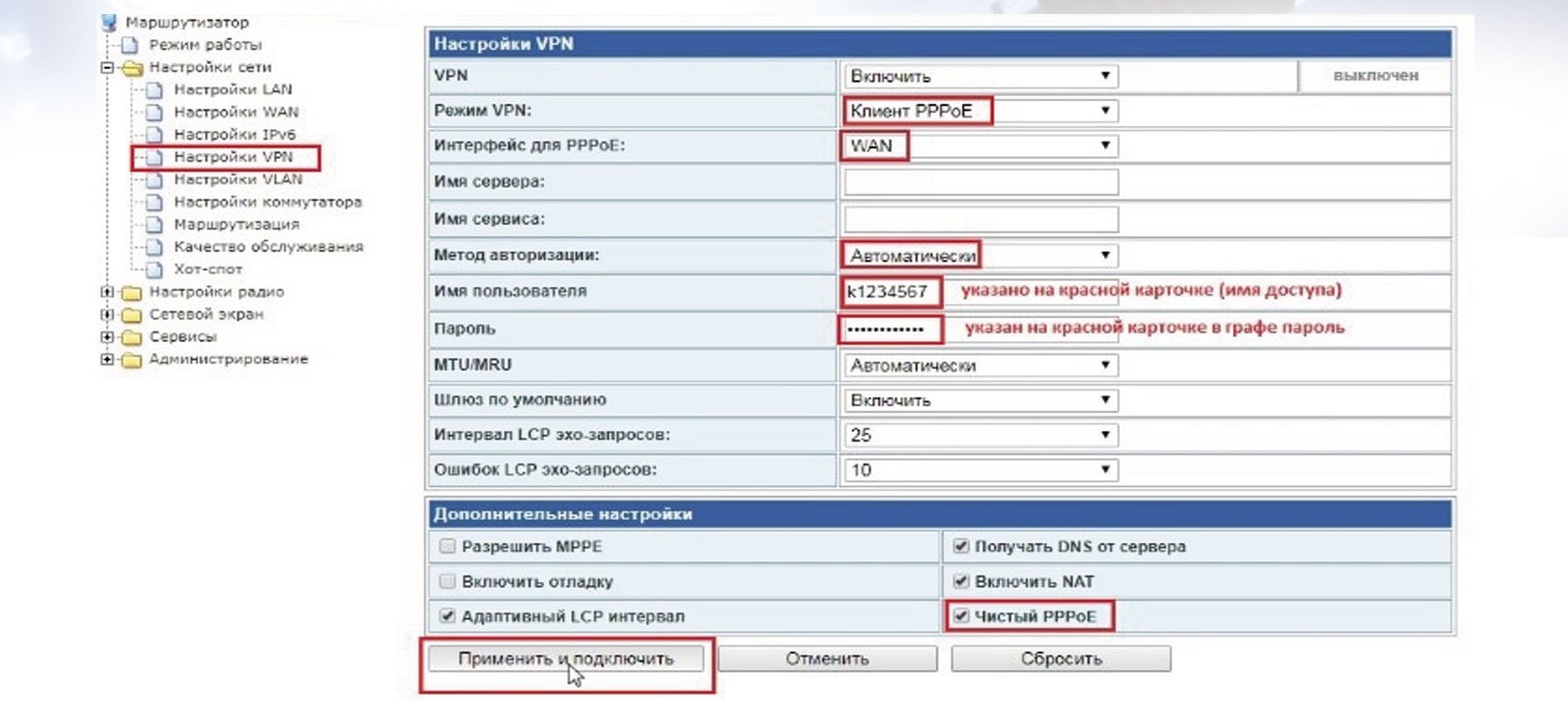
Task: Click the Отменить button
Action: tap(827, 659)
